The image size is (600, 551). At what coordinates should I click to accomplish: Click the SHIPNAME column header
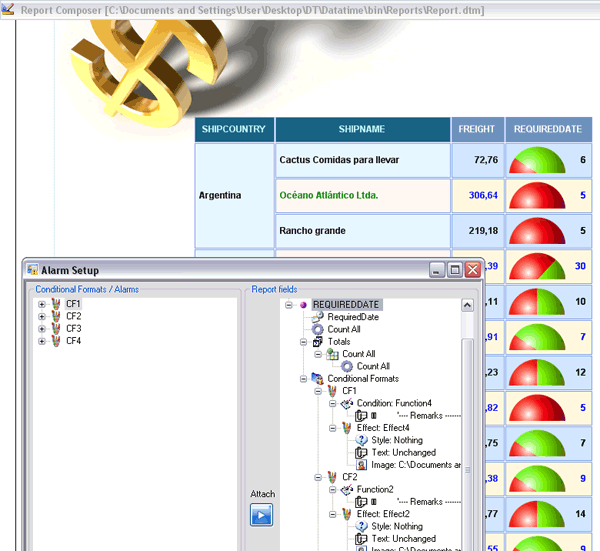coord(362,129)
